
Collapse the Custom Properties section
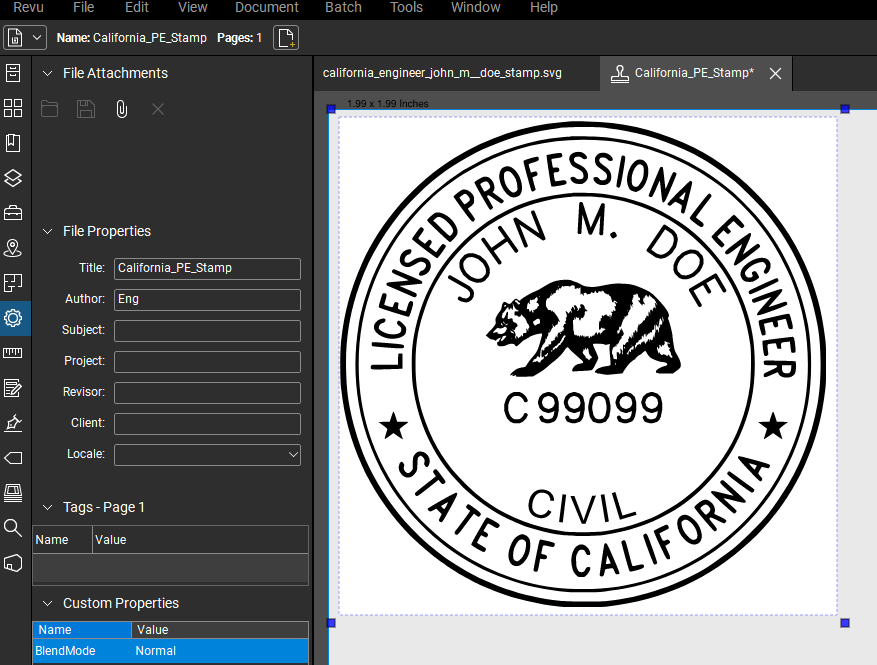click(x=47, y=603)
